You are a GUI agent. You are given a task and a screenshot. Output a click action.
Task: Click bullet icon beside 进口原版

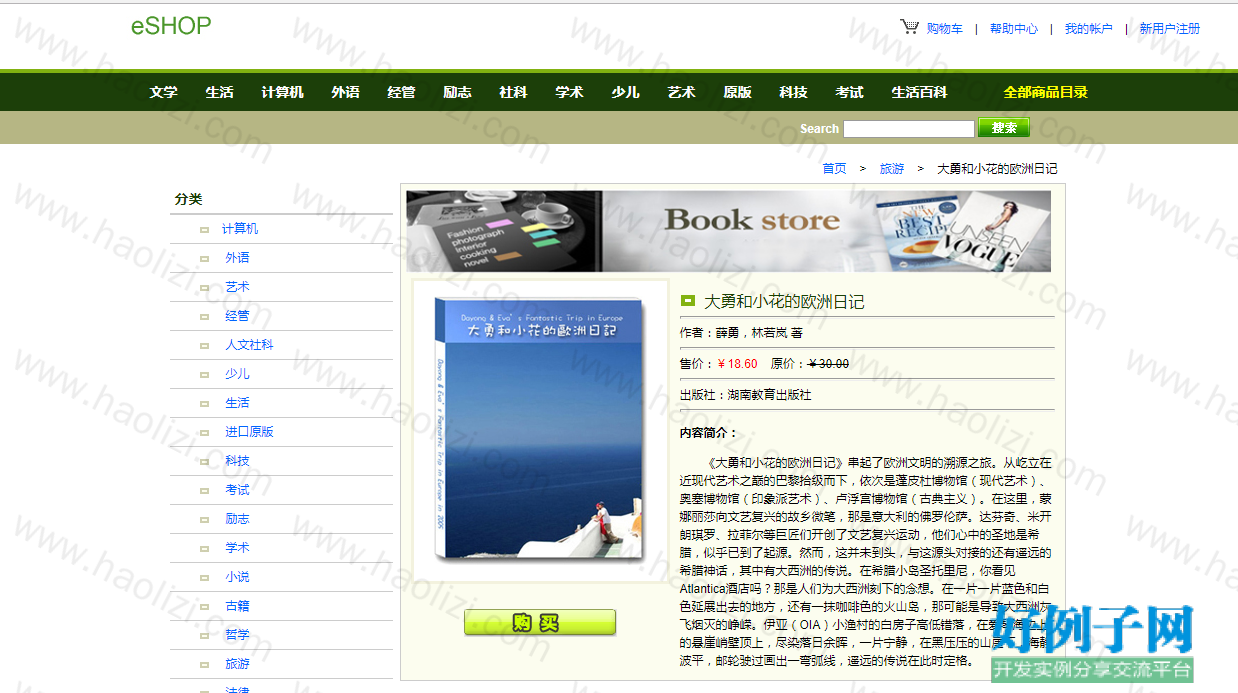point(204,433)
